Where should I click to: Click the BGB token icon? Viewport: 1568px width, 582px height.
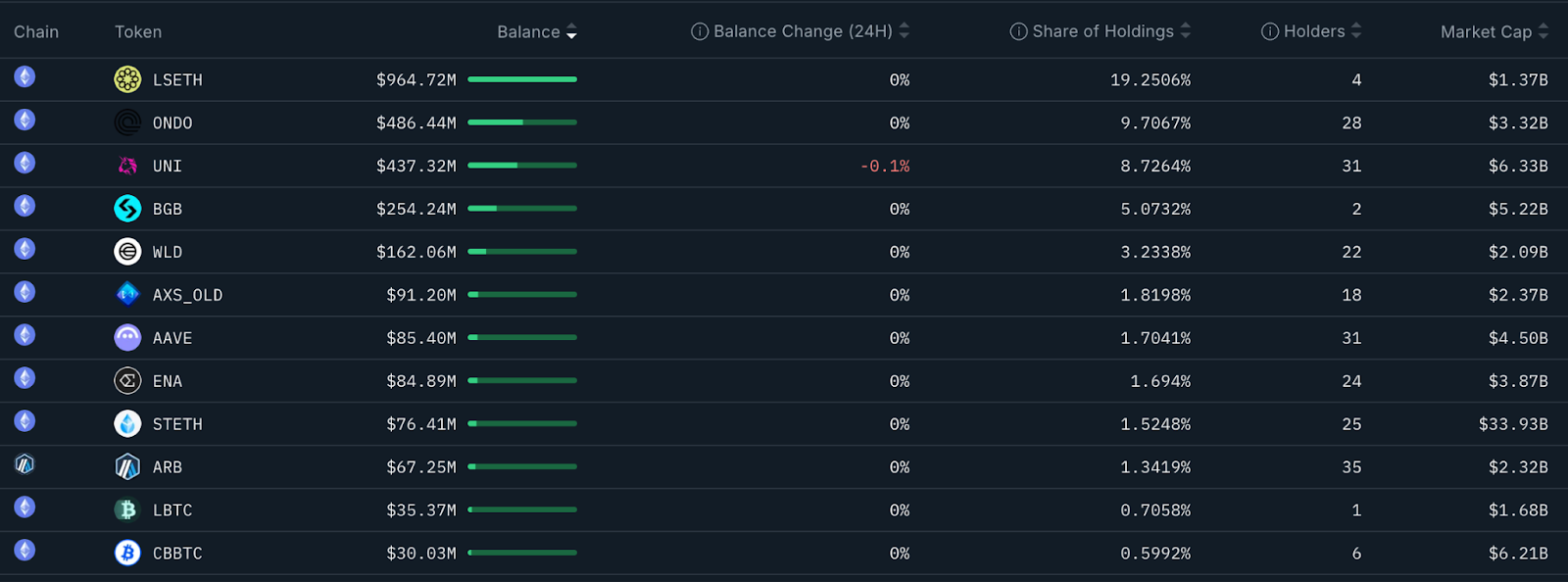point(127,209)
